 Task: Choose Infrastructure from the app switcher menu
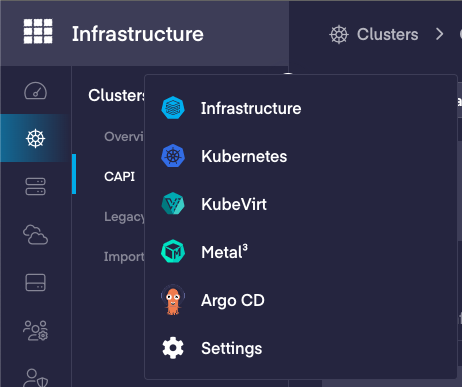[x=251, y=108]
